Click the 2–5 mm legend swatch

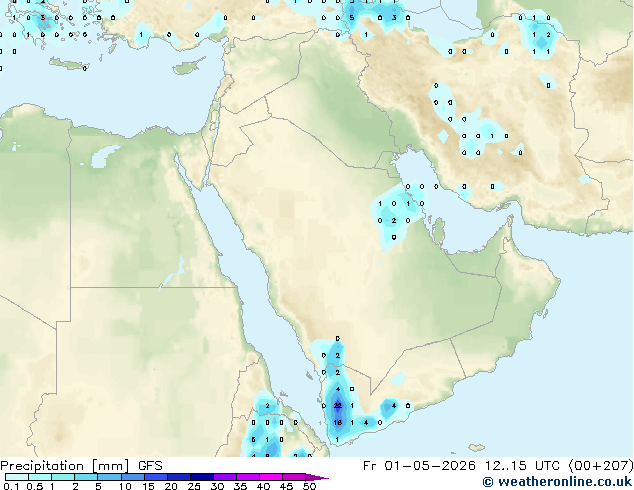(x=86, y=477)
